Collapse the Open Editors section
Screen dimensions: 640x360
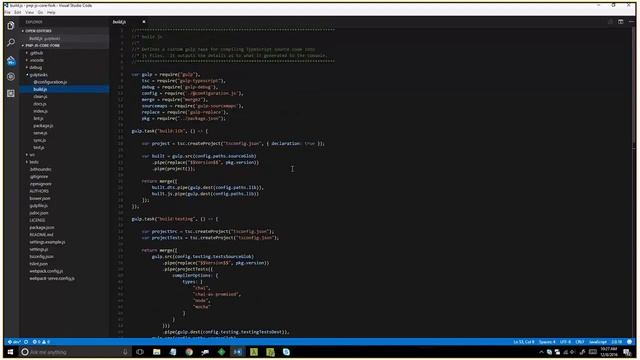[38, 31]
